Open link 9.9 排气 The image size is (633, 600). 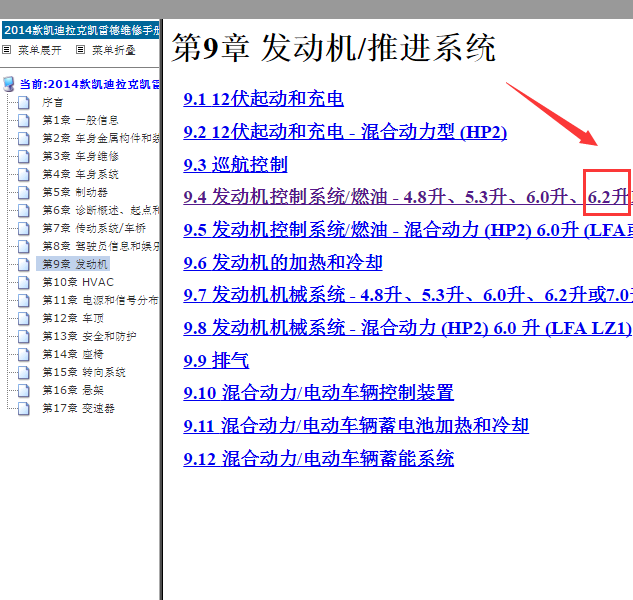pyautogui.click(x=216, y=361)
